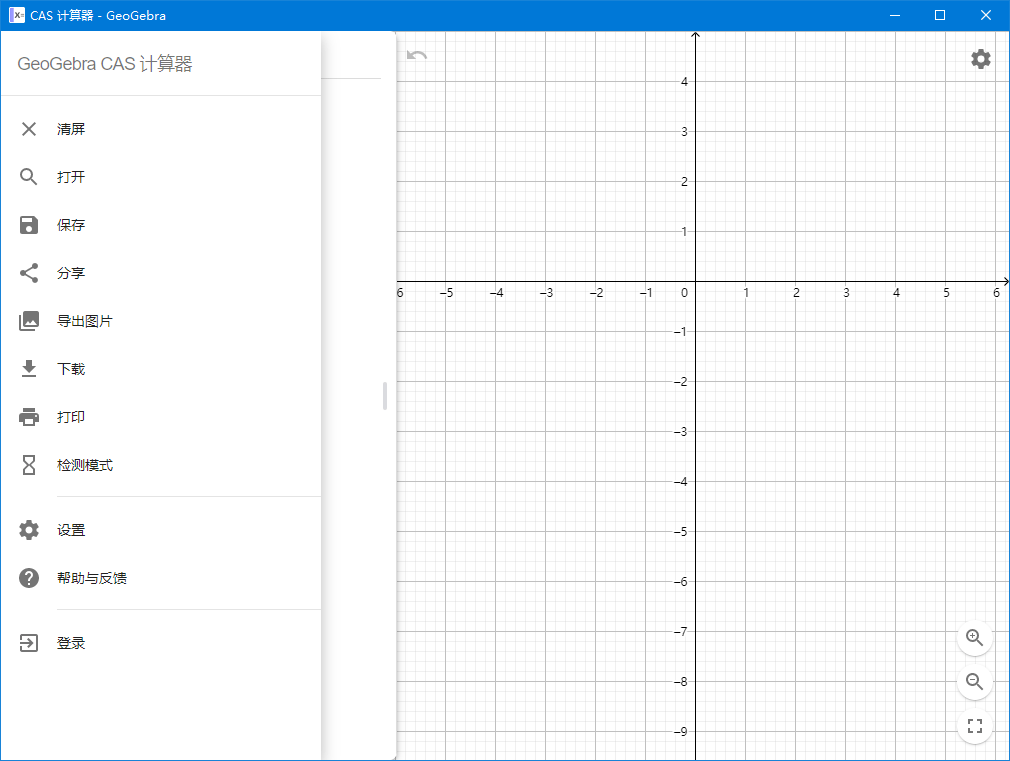
Task: Click the origin point on the axes
Action: 695,281
